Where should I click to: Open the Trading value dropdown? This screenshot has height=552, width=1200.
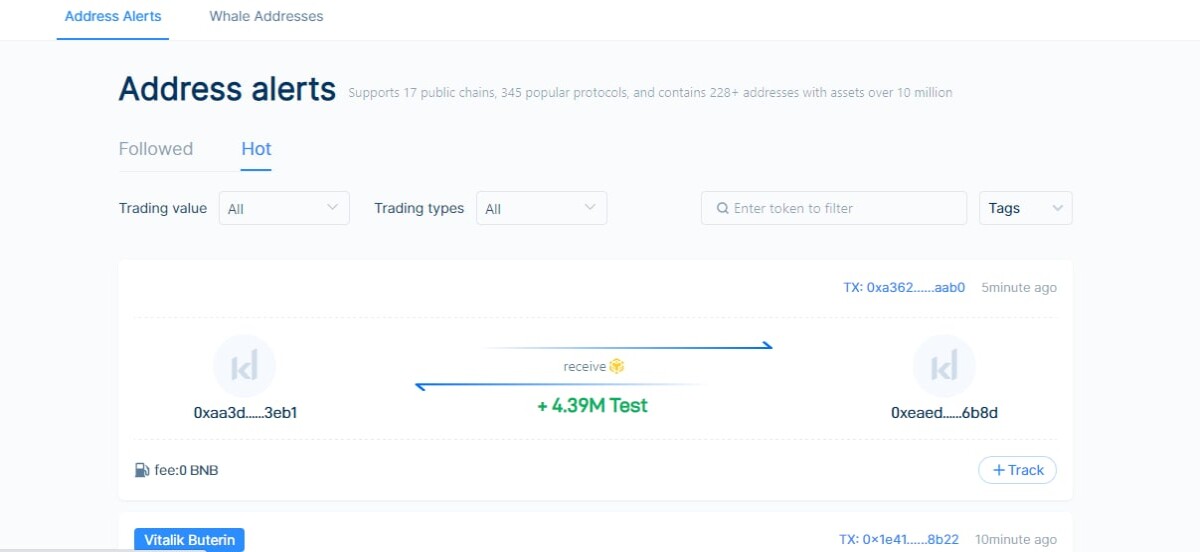284,208
